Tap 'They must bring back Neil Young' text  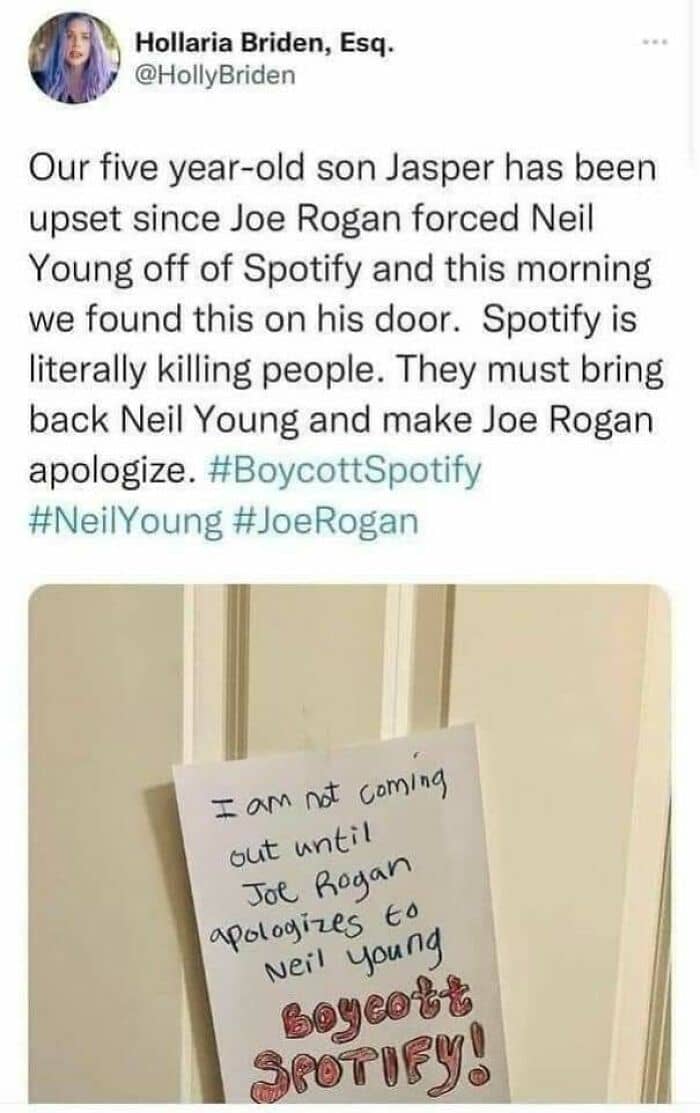coord(346,395)
